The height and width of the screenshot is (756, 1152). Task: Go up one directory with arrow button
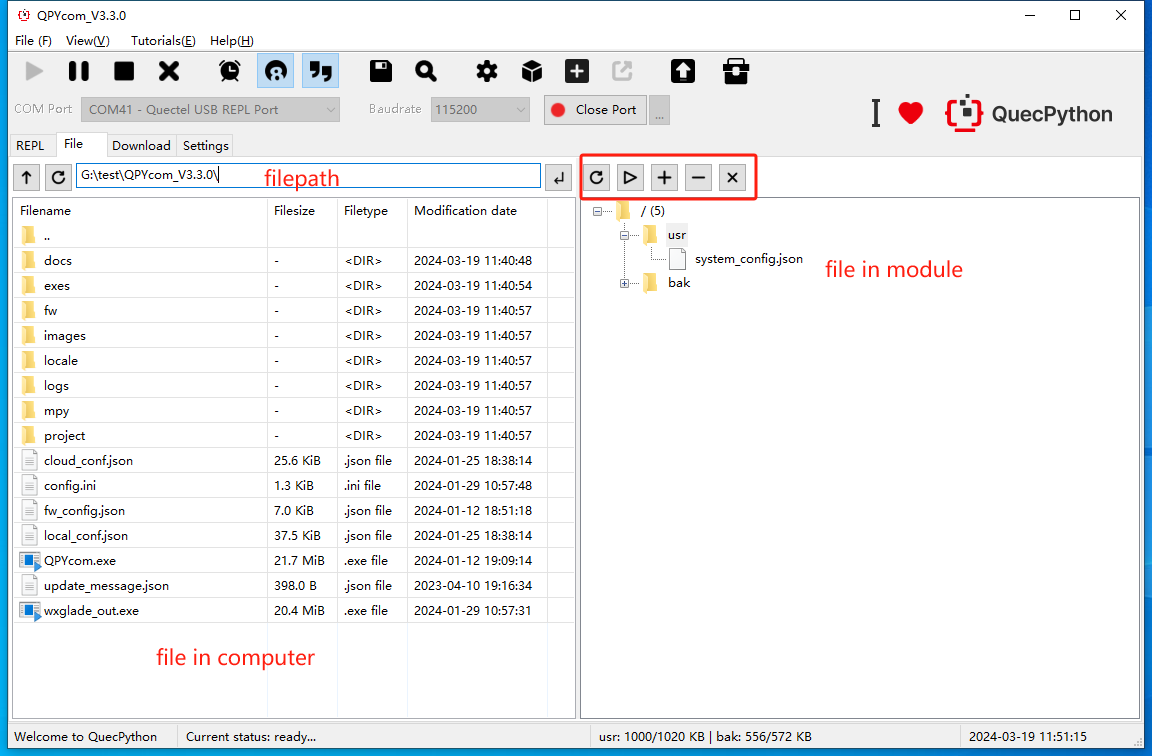pos(27,177)
